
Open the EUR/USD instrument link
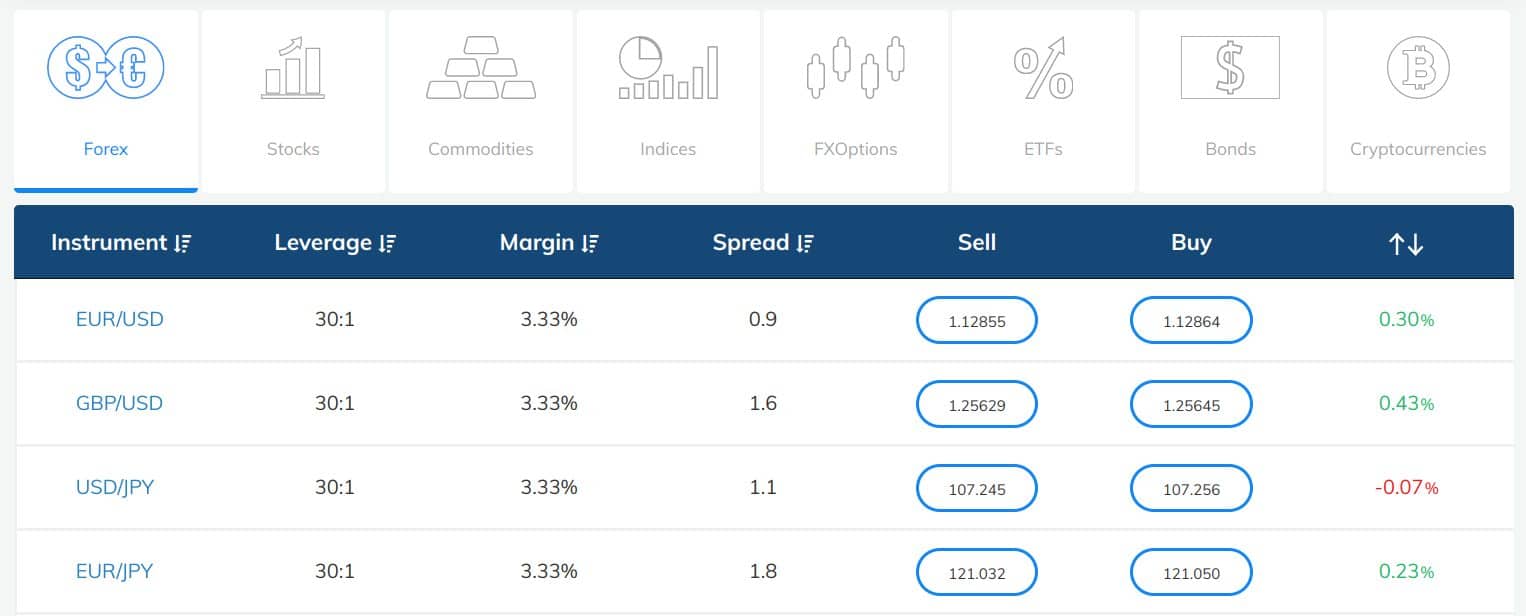pyautogui.click(x=120, y=320)
